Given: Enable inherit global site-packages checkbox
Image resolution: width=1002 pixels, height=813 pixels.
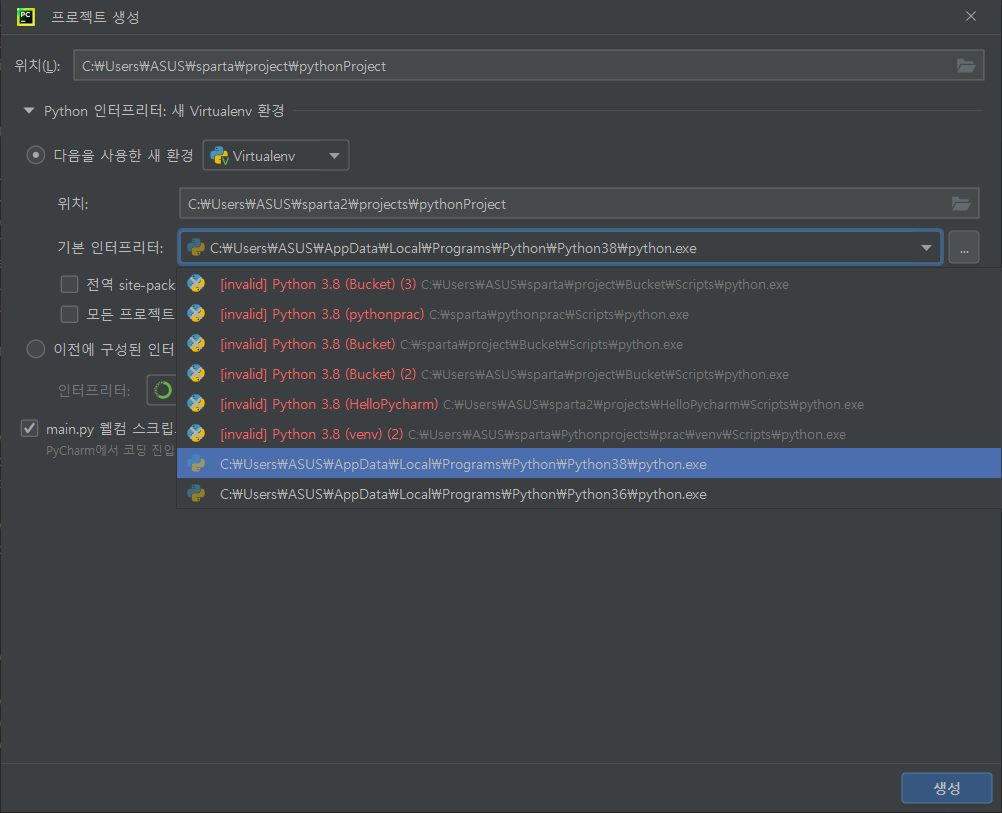Looking at the screenshot, I should [x=69, y=284].
